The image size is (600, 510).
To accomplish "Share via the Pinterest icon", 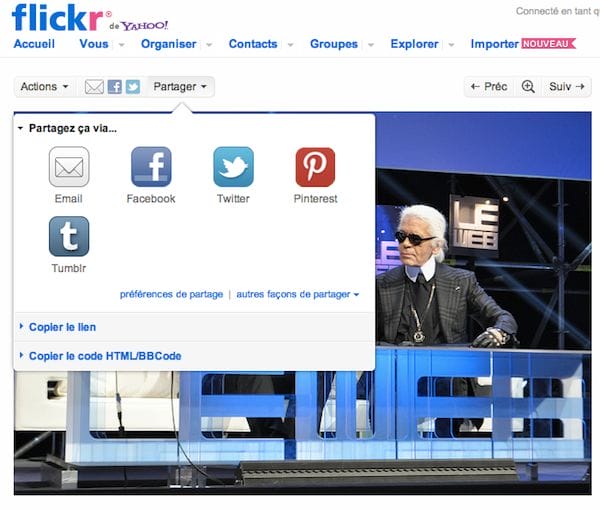I will [315, 167].
